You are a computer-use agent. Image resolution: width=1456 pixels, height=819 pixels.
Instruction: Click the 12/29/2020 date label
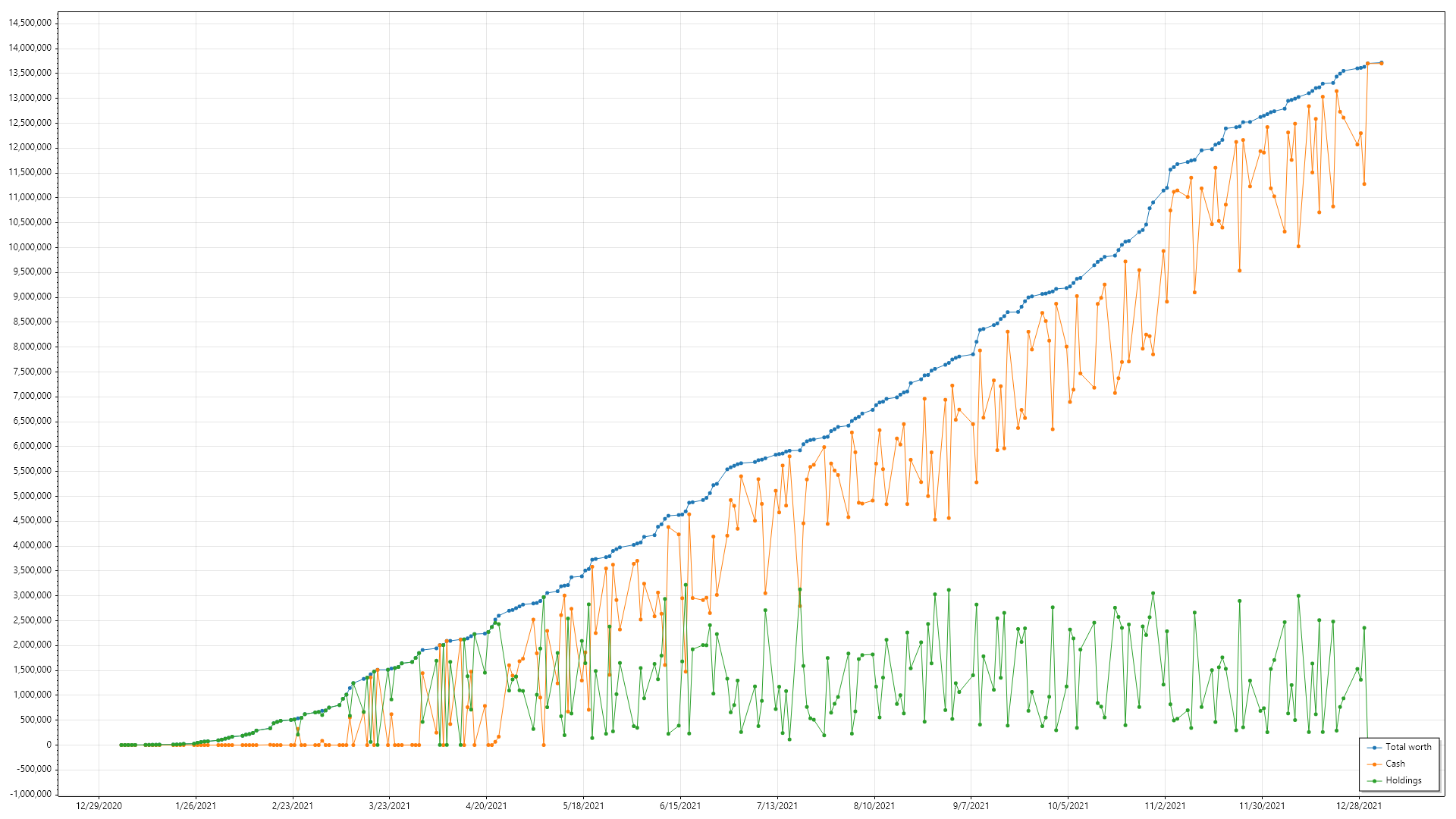click(x=99, y=806)
